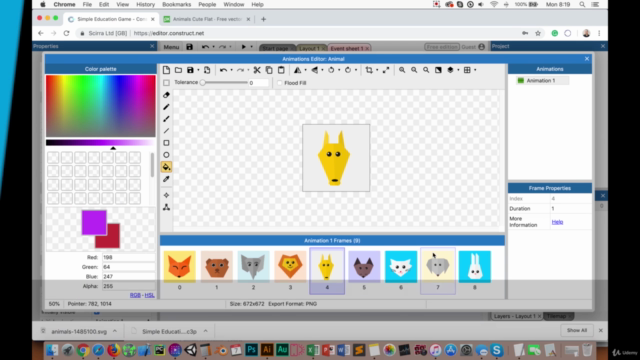Screen dimensions: 640x360
Task: Open the Flip options dropdown arrow
Action: coord(322,70)
